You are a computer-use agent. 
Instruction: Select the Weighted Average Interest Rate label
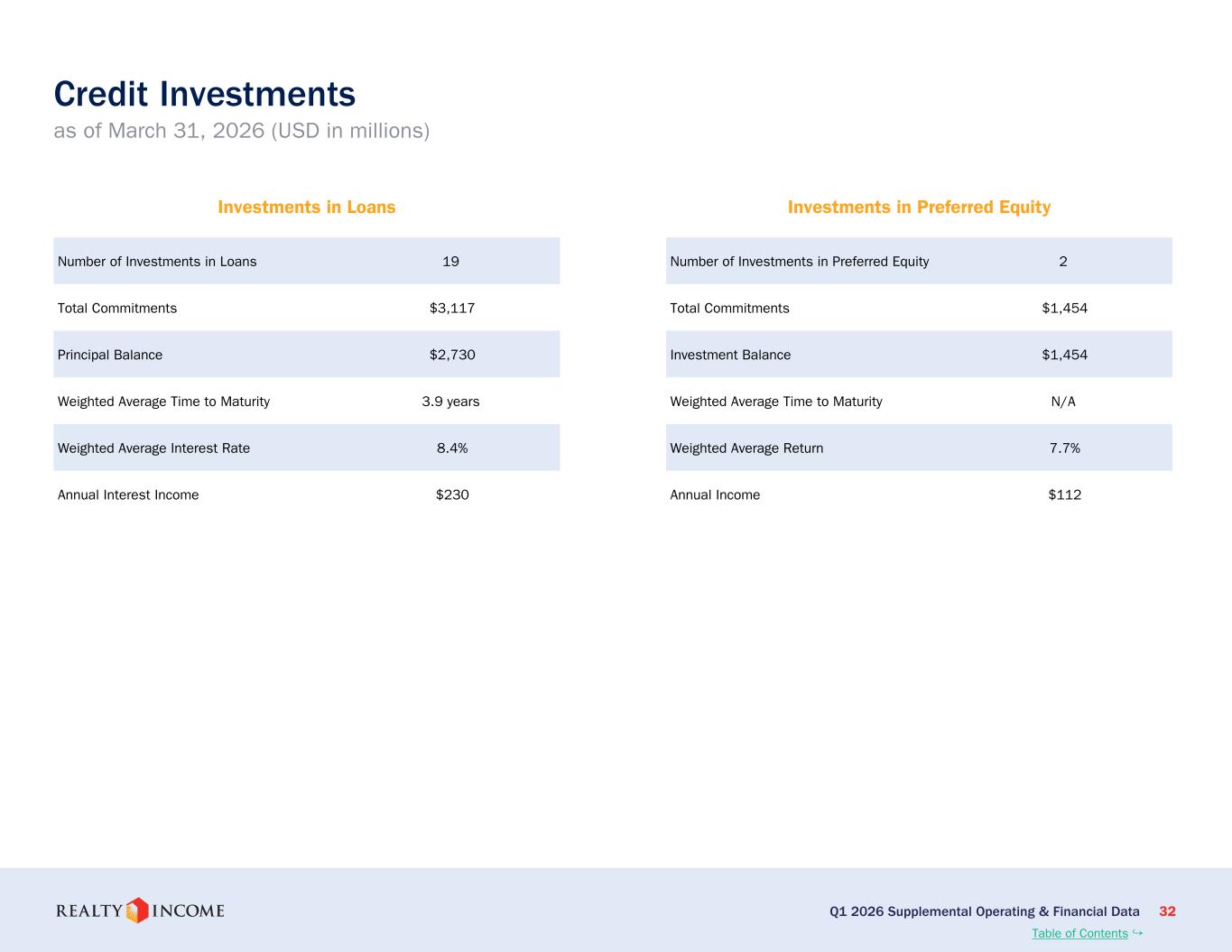click(153, 448)
